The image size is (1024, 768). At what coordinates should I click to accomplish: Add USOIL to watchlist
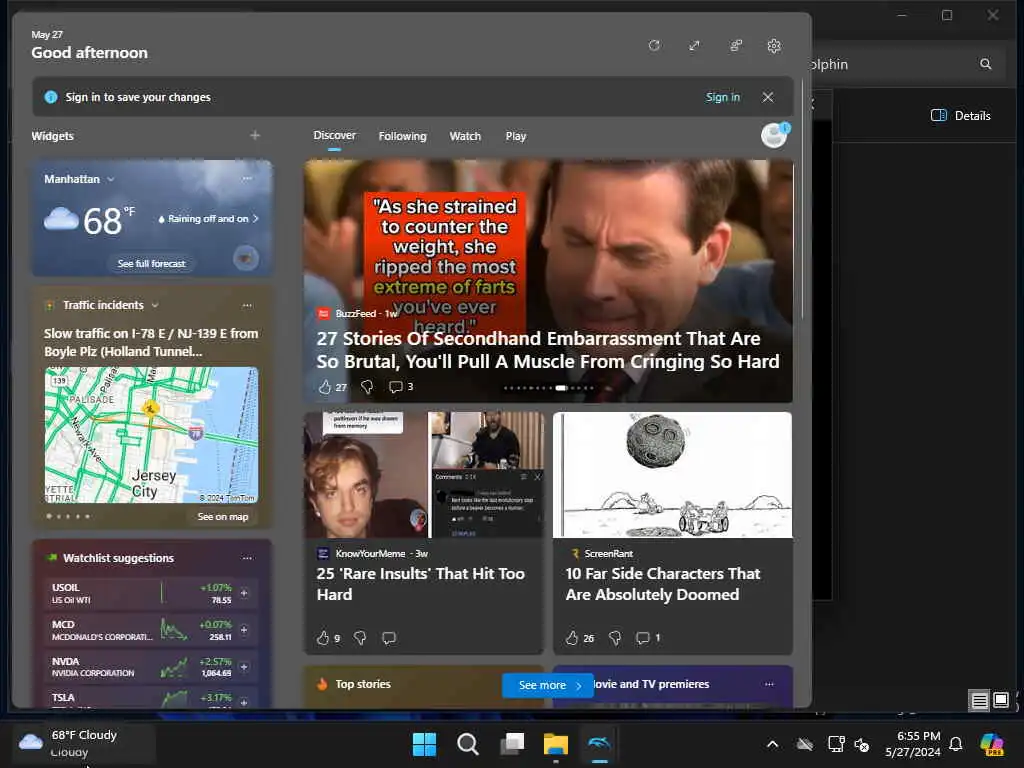(x=244, y=592)
